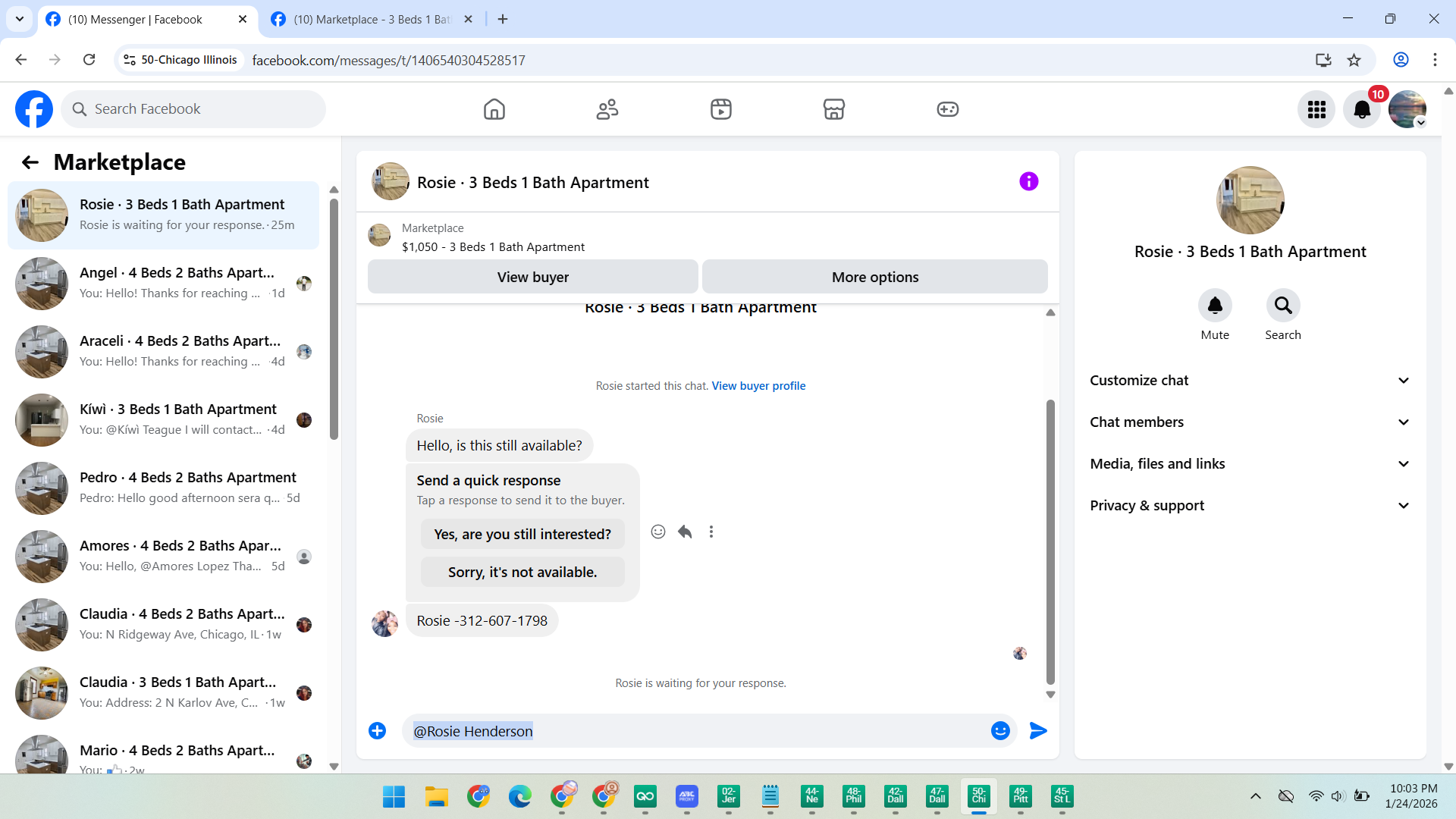Open the Marketplace storefront icon
The width and height of the screenshot is (1456, 819).
click(x=833, y=109)
